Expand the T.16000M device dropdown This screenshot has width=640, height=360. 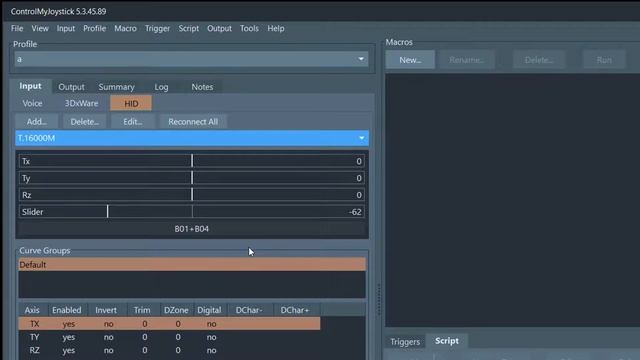click(x=192, y=138)
